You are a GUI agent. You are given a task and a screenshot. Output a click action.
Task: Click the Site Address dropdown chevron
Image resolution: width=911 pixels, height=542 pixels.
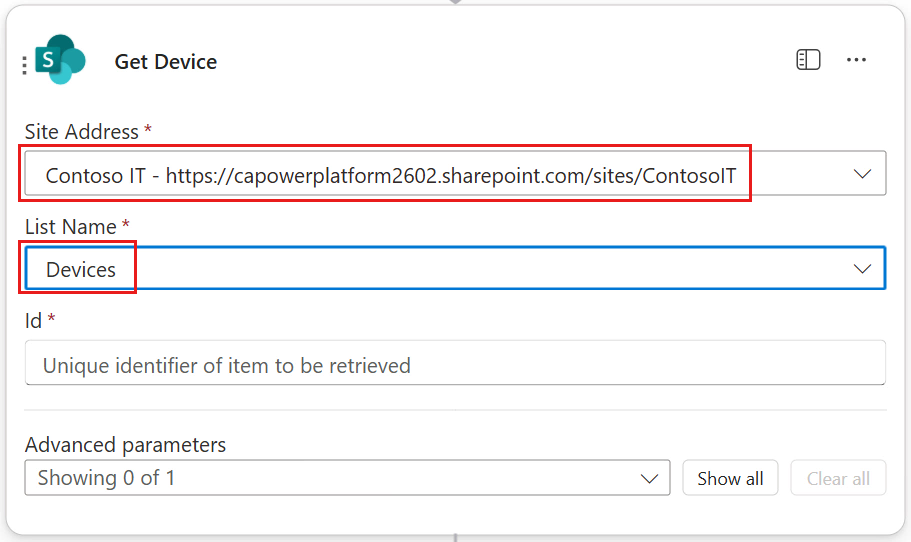(862, 174)
